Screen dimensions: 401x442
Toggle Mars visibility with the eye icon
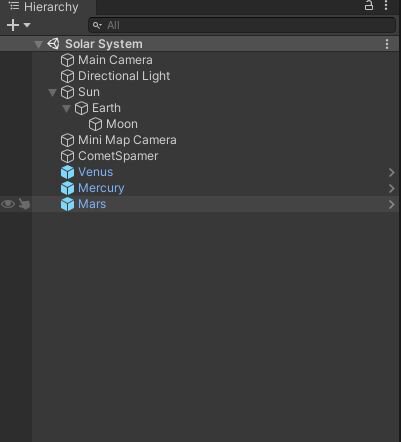click(x=8, y=204)
